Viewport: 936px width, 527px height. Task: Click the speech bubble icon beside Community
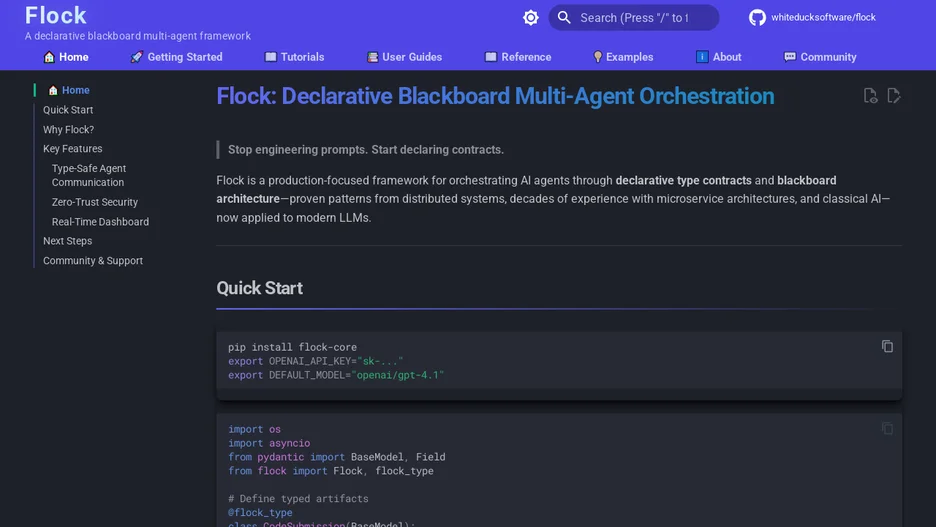pyautogui.click(x=790, y=57)
